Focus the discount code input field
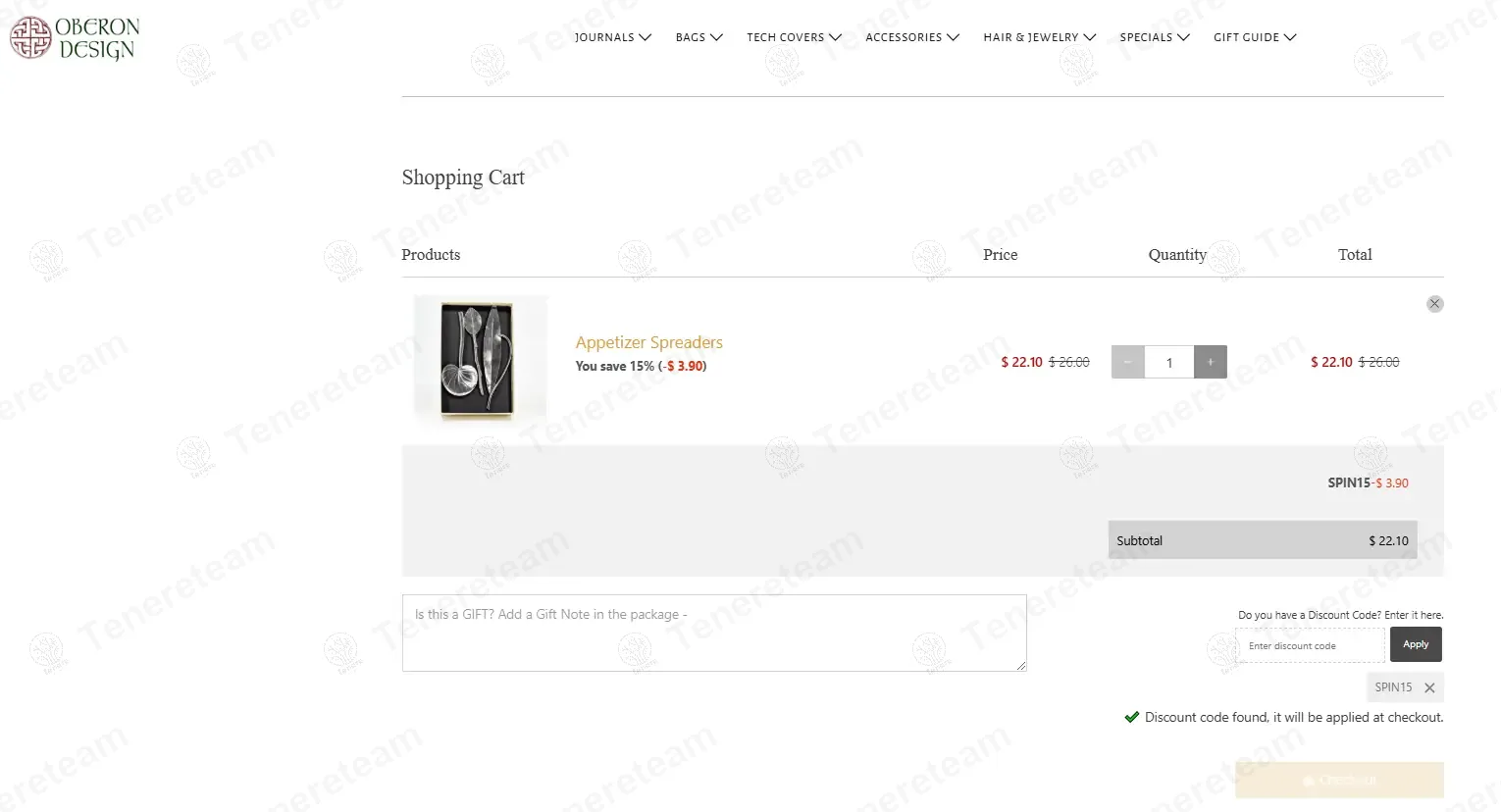The image size is (1501, 812). tap(1311, 645)
